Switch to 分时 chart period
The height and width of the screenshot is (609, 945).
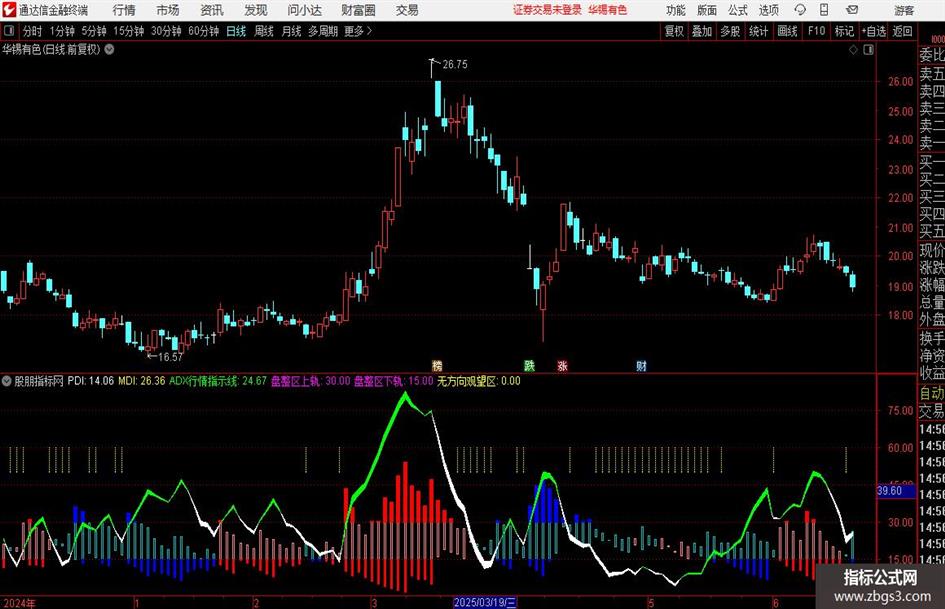(33, 31)
